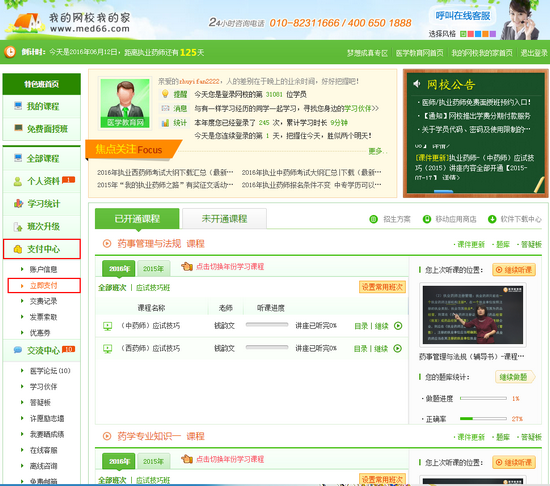The image size is (550, 486).
Task: Click 退出登录 in the top navigation
Action: [x=534, y=53]
